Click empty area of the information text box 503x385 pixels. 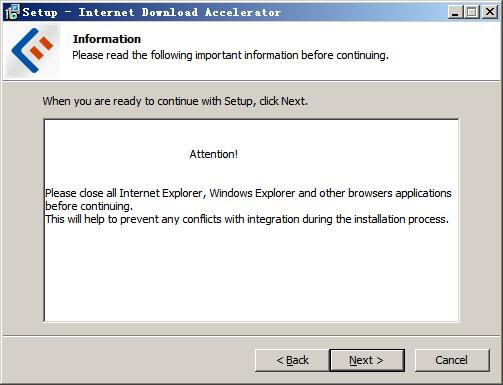pyautogui.click(x=251, y=273)
